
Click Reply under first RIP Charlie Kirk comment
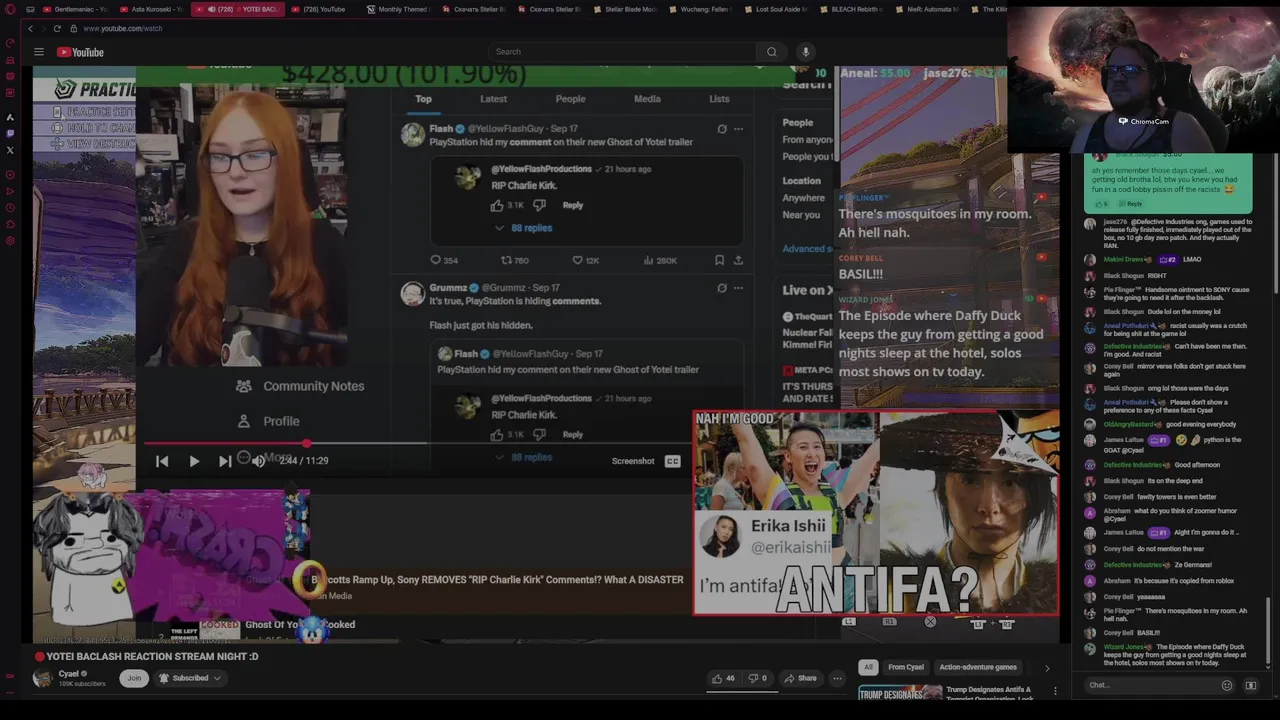572,205
